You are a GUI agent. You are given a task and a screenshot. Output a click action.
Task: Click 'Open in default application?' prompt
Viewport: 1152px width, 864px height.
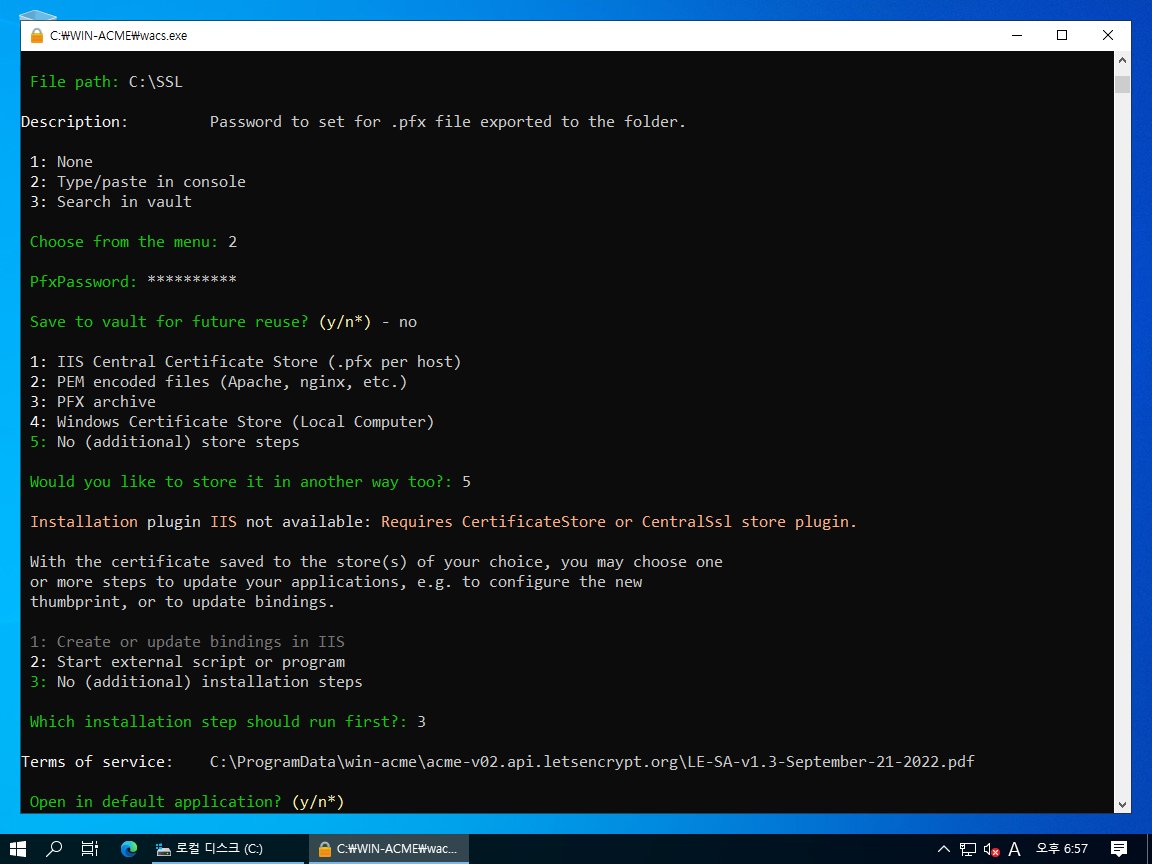187,802
